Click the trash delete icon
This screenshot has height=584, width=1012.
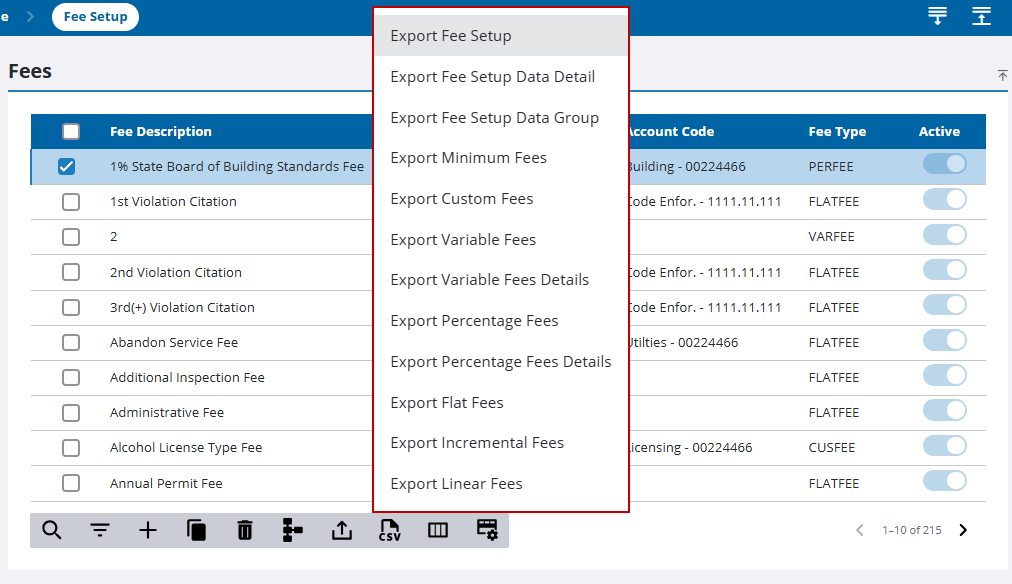coord(245,530)
